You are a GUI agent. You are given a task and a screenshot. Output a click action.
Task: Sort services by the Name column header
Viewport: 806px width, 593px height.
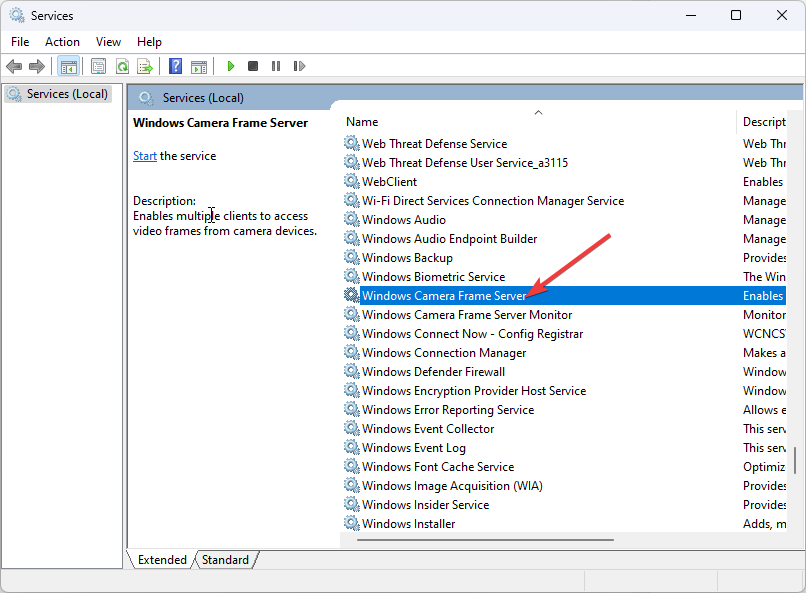click(538, 122)
